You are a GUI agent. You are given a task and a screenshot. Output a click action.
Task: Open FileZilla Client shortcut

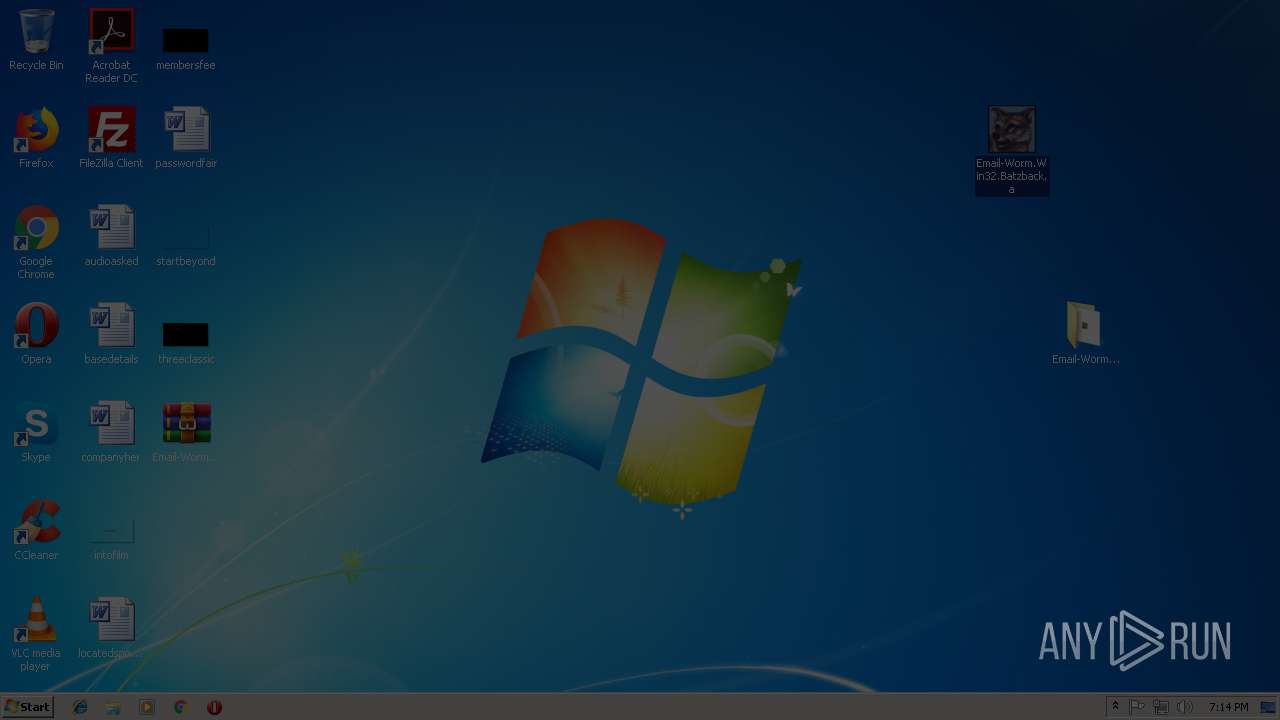pyautogui.click(x=111, y=138)
